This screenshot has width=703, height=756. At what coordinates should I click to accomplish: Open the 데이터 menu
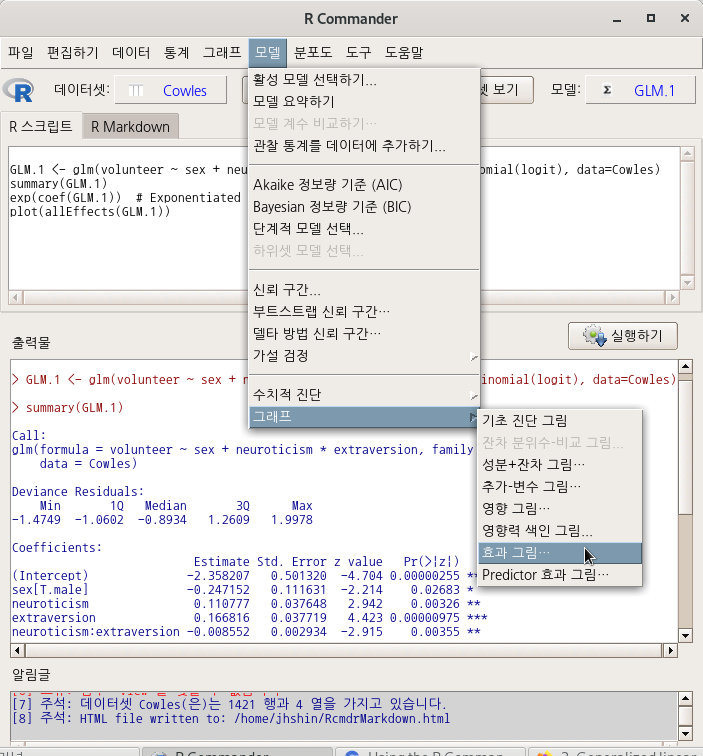[131, 52]
